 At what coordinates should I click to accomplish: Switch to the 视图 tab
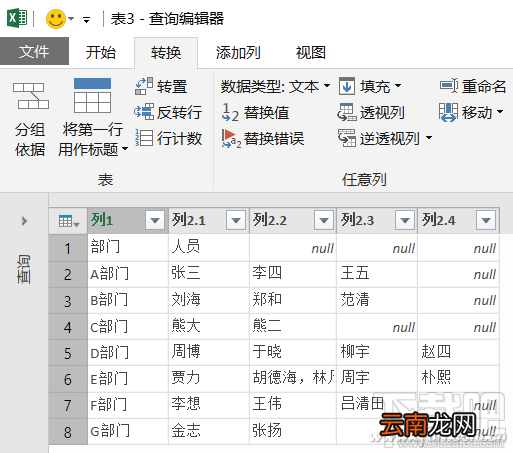(311, 52)
